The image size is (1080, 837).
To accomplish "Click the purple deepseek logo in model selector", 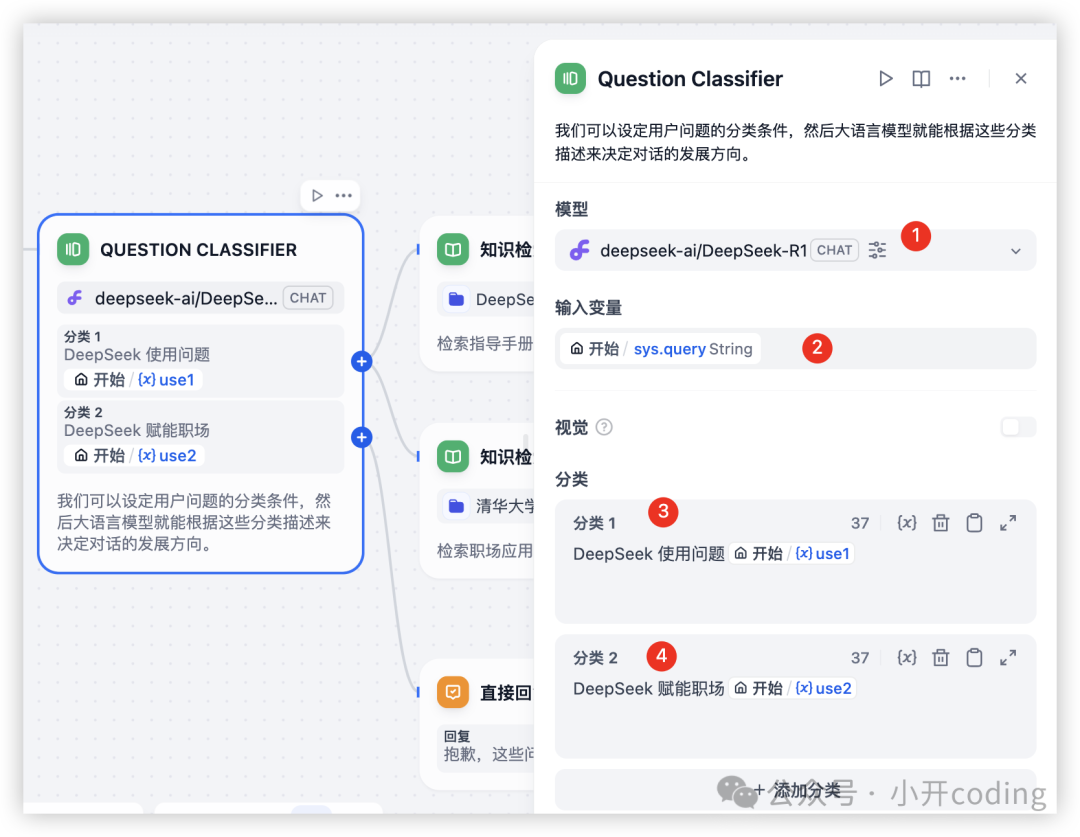I will [x=579, y=250].
